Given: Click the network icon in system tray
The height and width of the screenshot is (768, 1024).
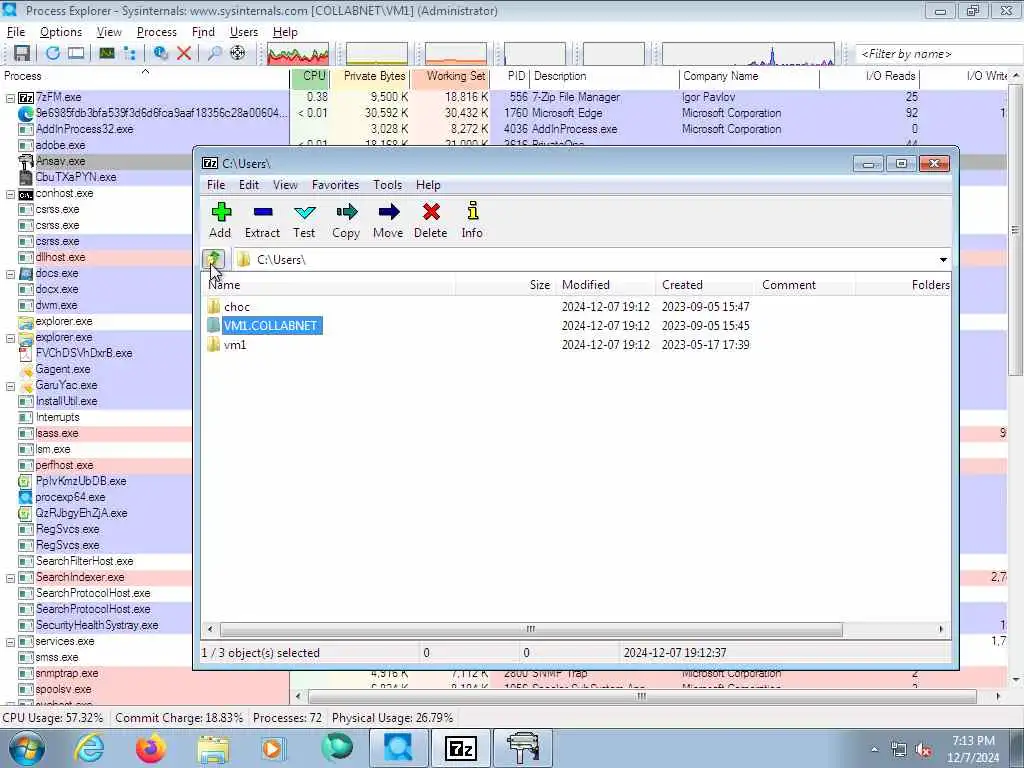Looking at the screenshot, I should pos(899,750).
